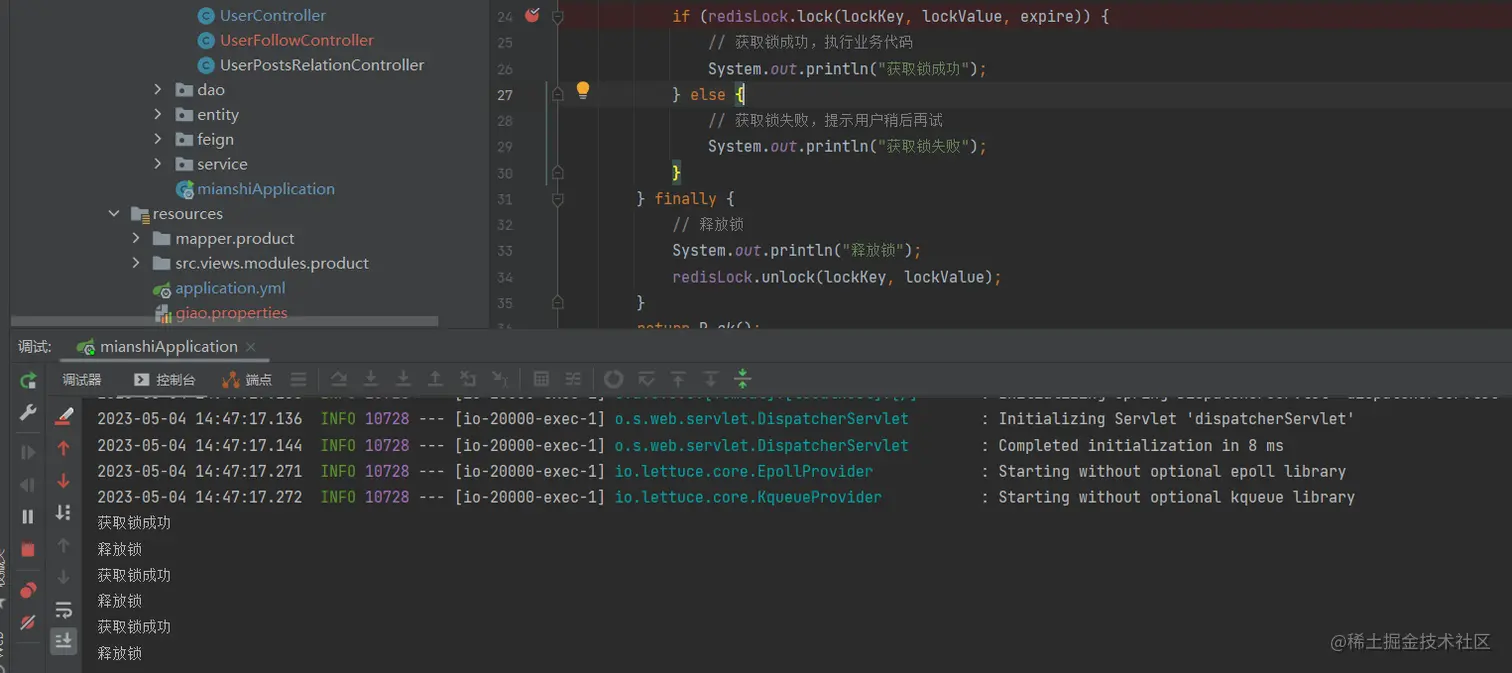Switch to the 调试器 debugger tab
The height and width of the screenshot is (673, 1512).
coord(82,380)
